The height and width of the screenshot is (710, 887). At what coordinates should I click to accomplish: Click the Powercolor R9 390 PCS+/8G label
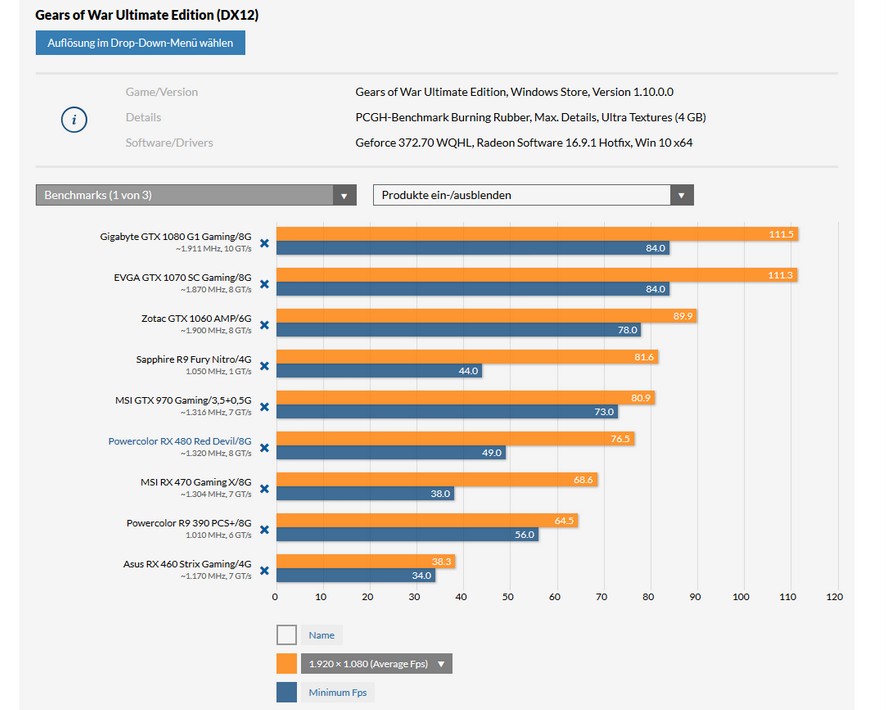[x=189, y=523]
